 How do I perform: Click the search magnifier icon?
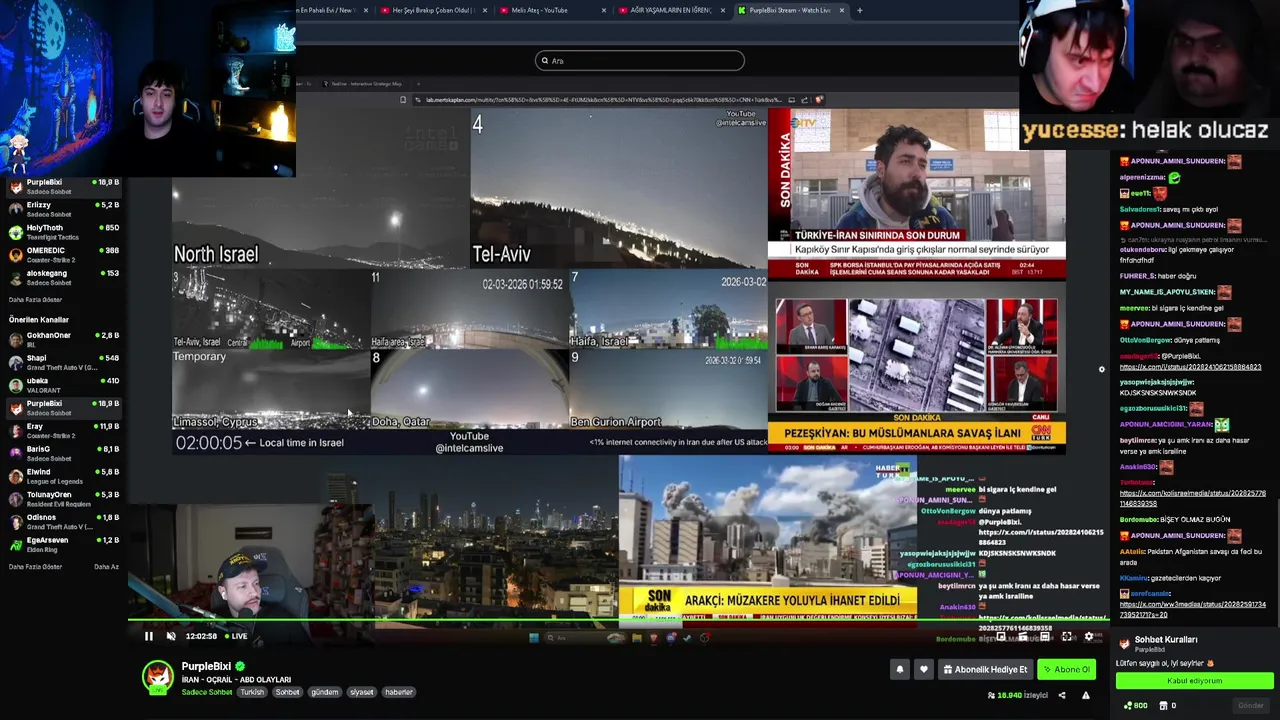tap(545, 61)
